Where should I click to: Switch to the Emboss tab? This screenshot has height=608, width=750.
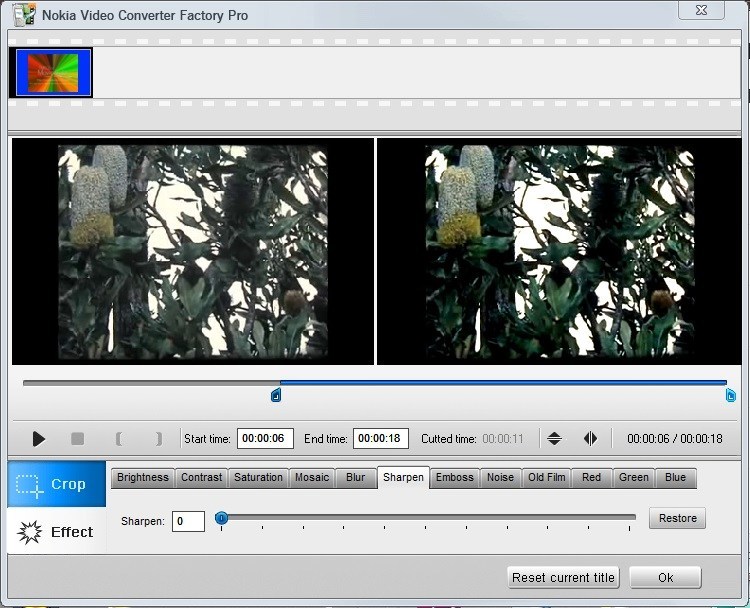tap(454, 477)
